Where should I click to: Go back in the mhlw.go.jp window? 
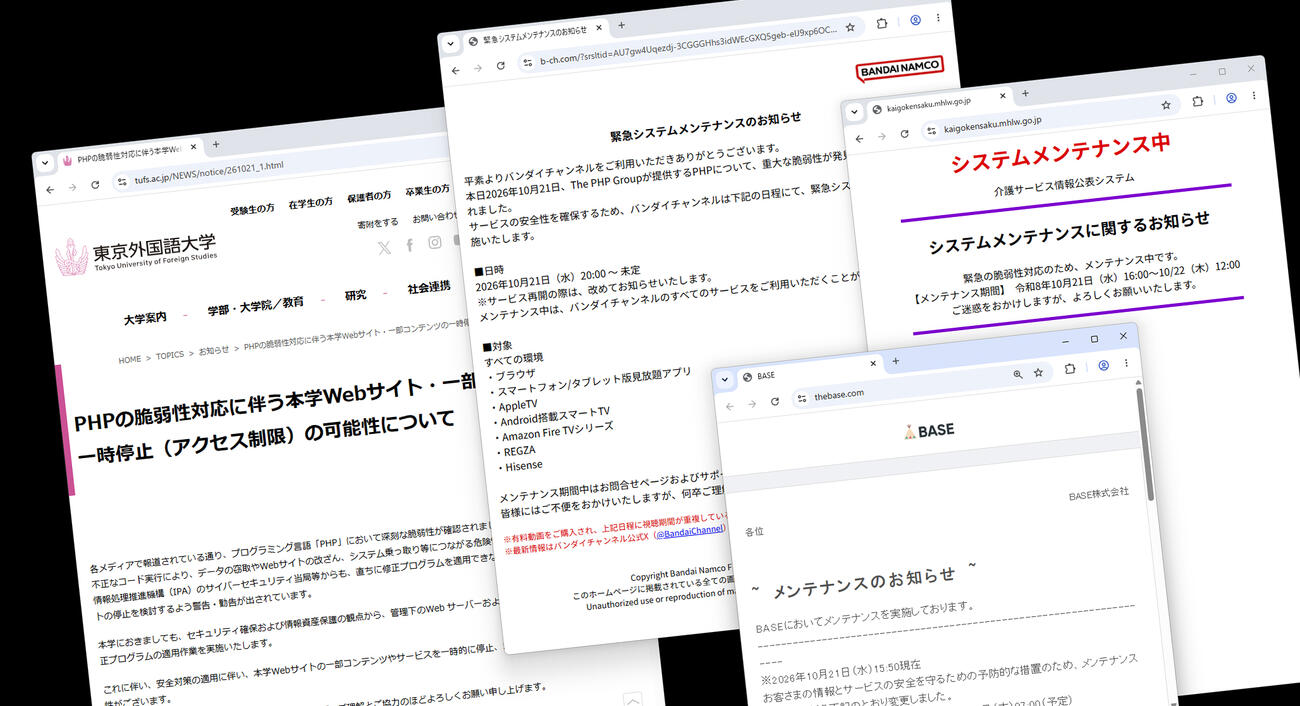859,138
